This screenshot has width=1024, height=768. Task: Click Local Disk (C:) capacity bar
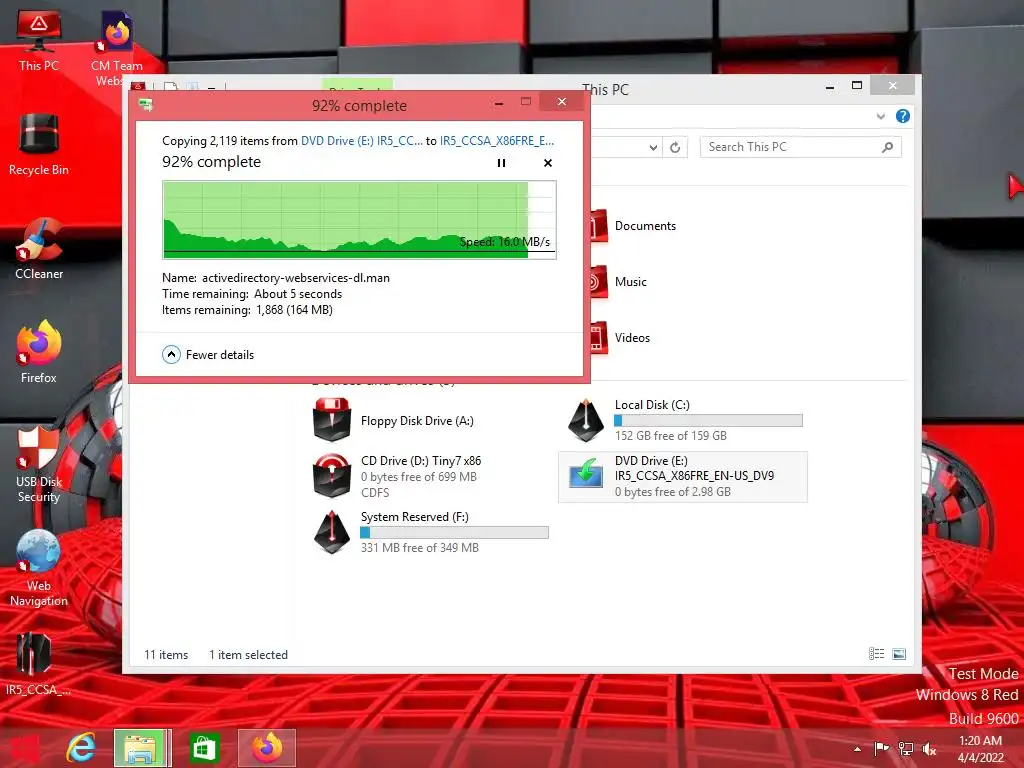tap(709, 421)
